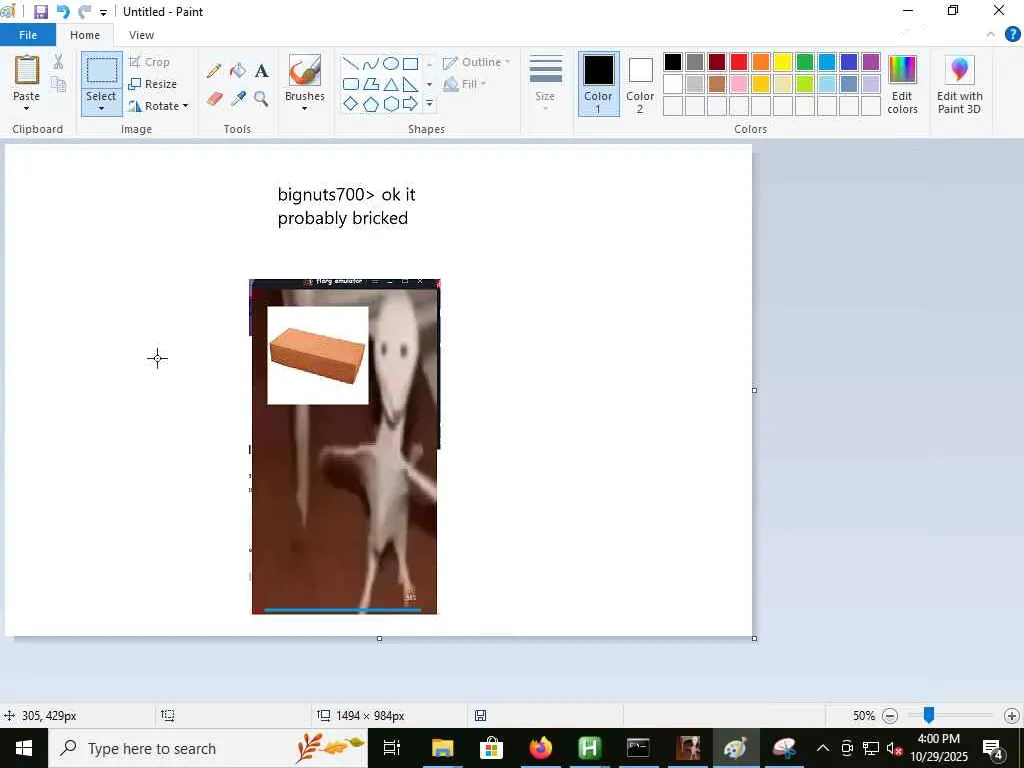Open Task View on the taskbar
Image resolution: width=1024 pixels, height=768 pixels.
click(x=392, y=748)
